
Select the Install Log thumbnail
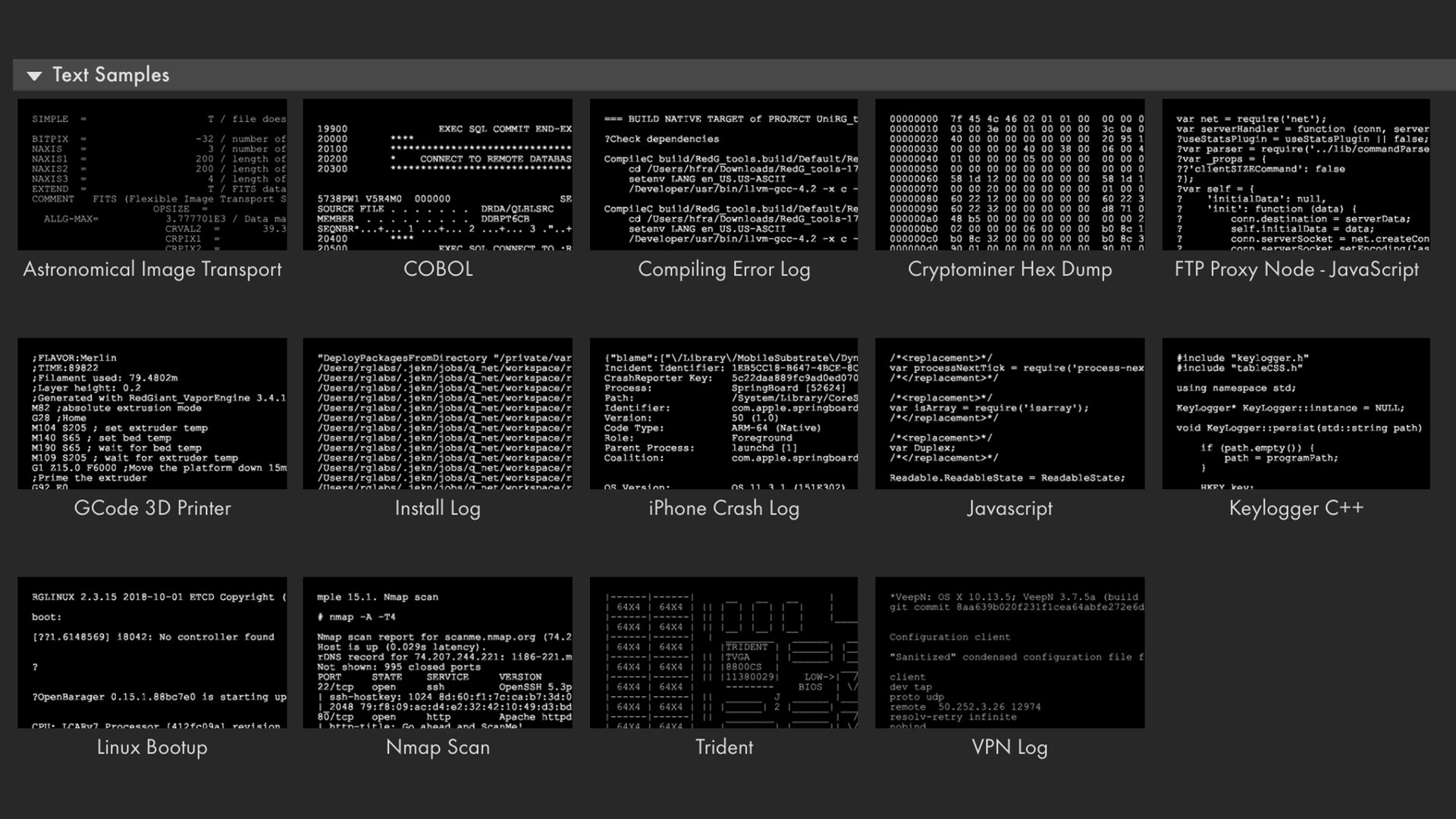(438, 413)
